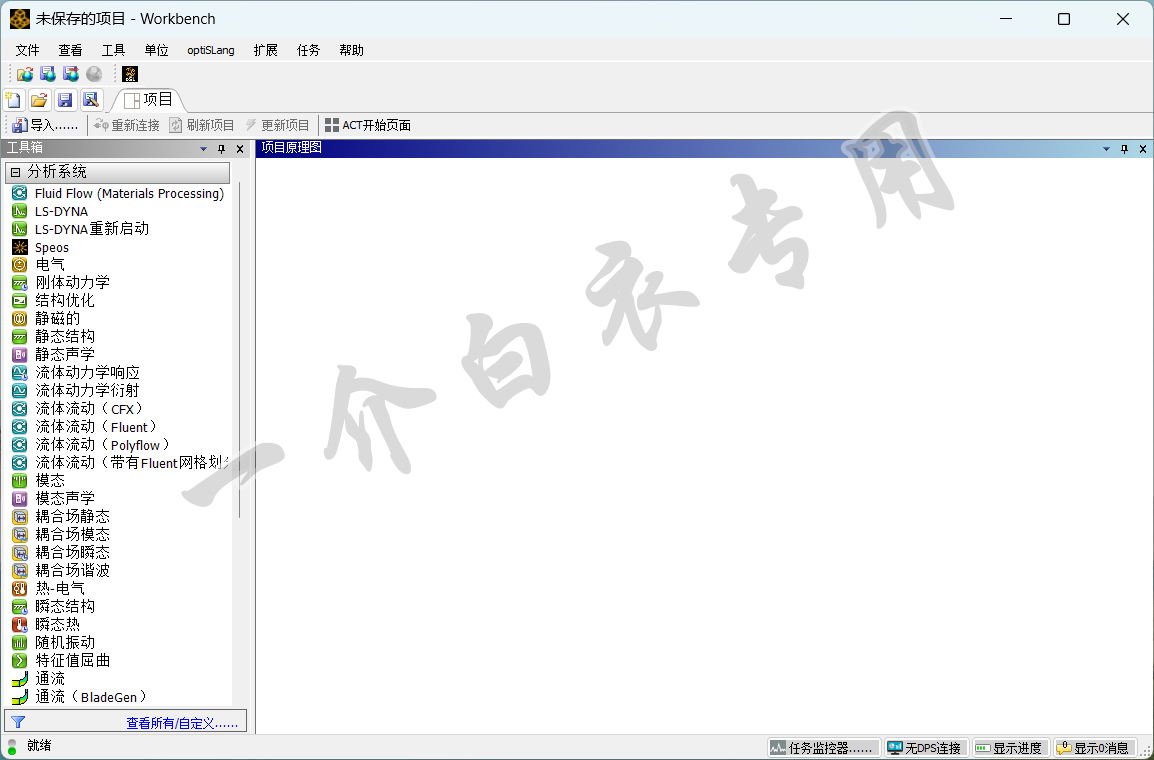Click 刷新项目 refresh project

[202, 125]
